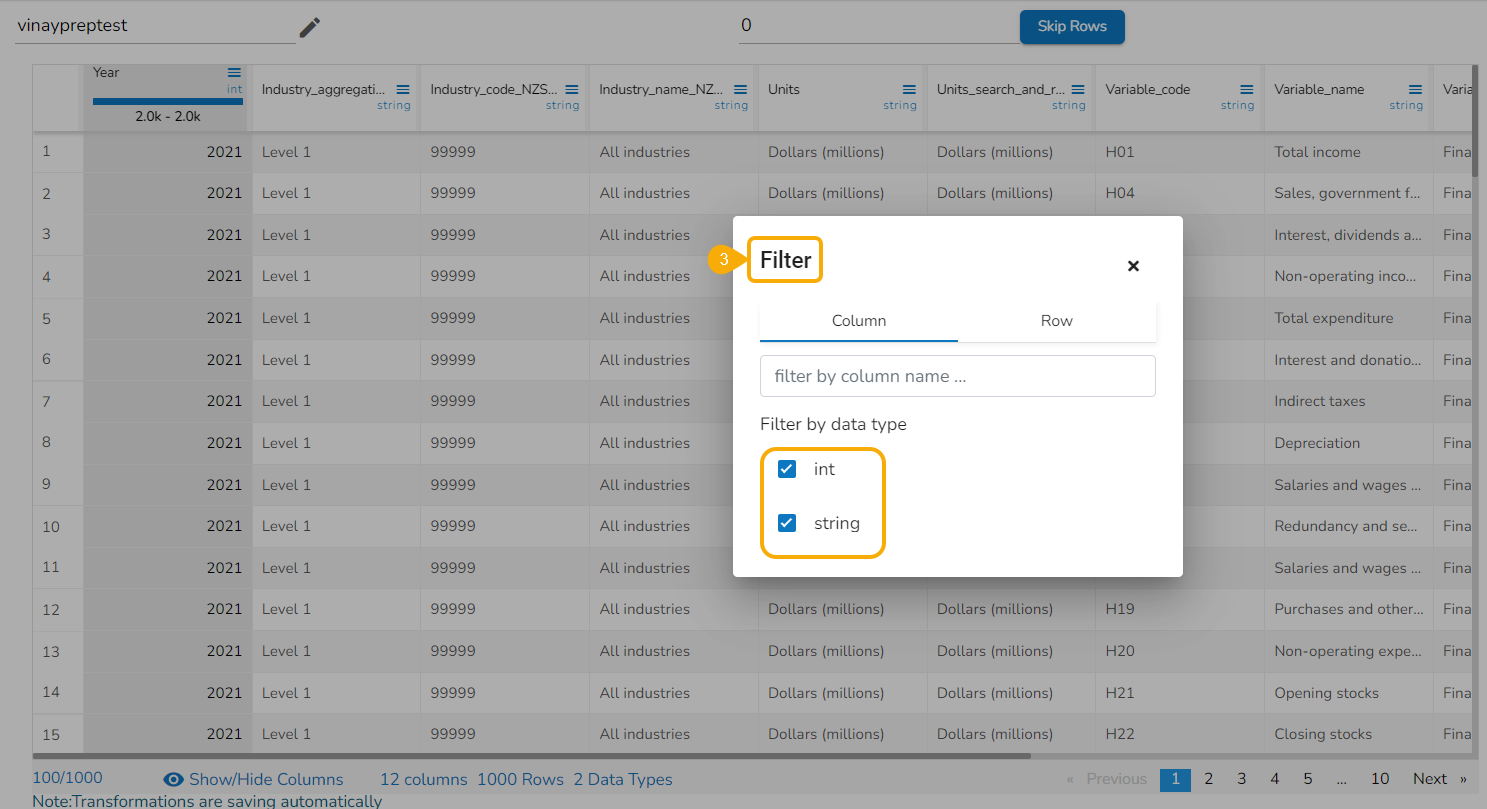Screen dimensions: 1487x809
Task: Open the Variable_name column menu icon
Action: [x=1416, y=89]
